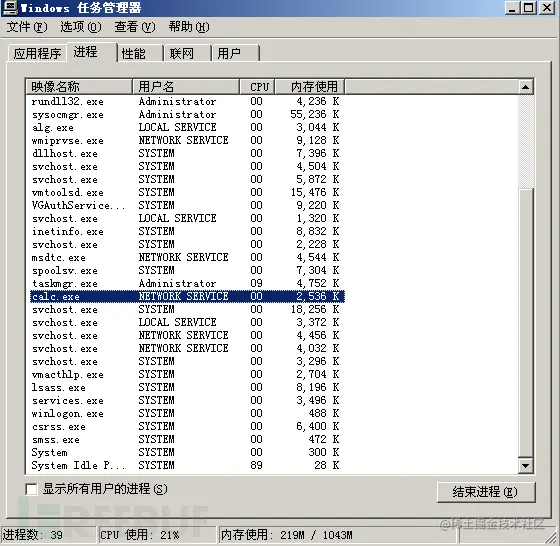This screenshot has height=546, width=560.
Task: Select the vmtoolsd.exe process
Action: point(187,192)
